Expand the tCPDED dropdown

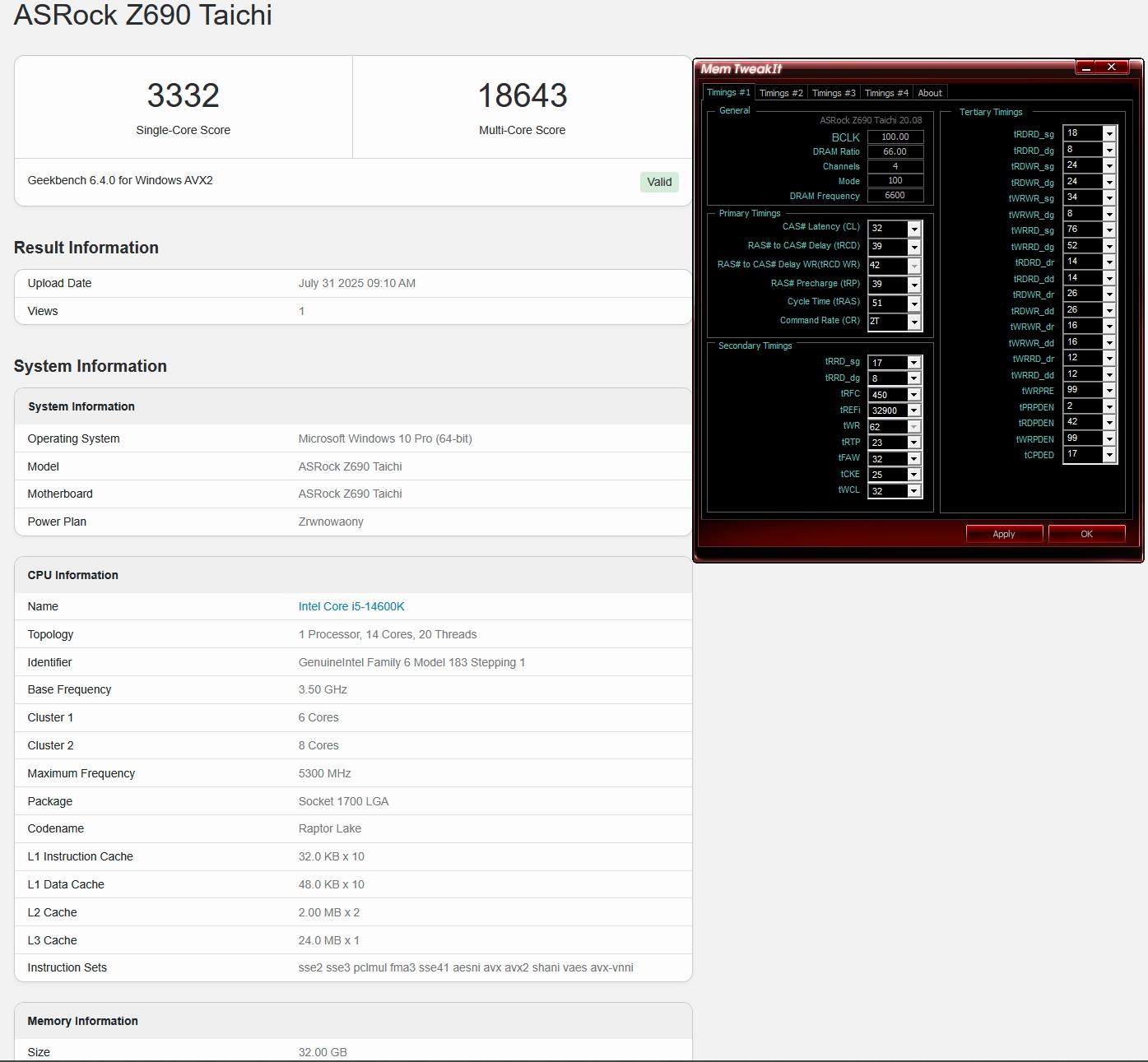tap(1109, 455)
